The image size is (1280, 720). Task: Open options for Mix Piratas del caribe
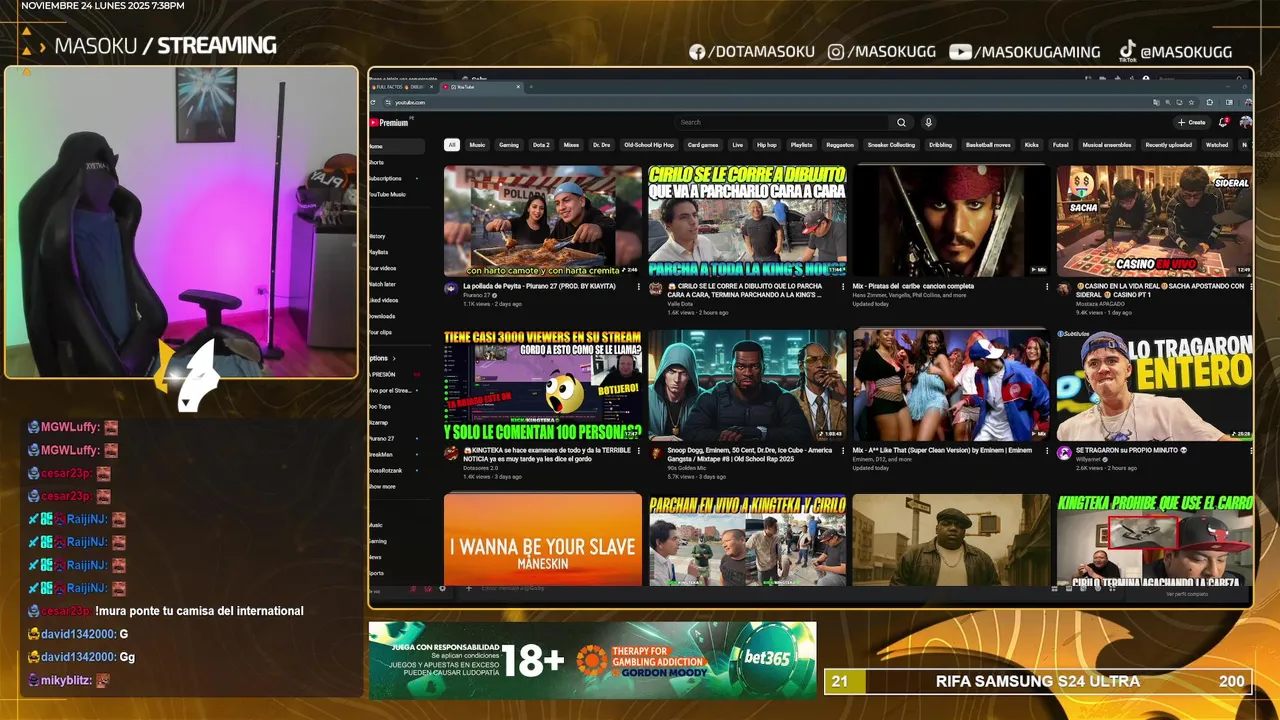1047,286
